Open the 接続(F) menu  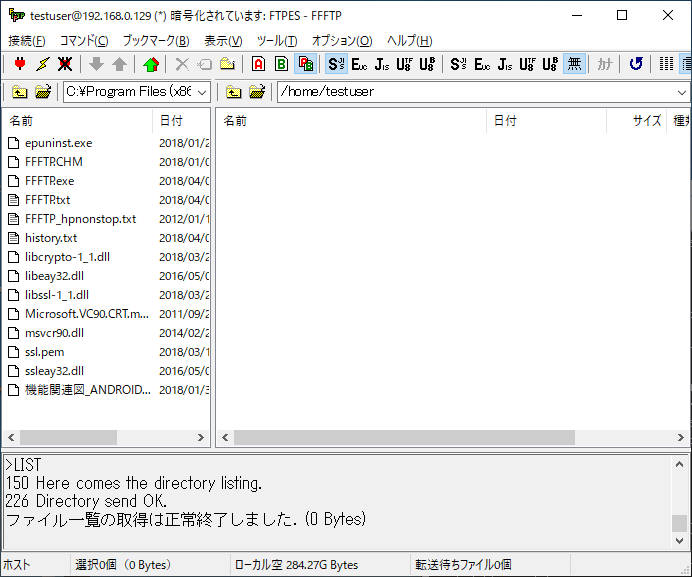26,41
